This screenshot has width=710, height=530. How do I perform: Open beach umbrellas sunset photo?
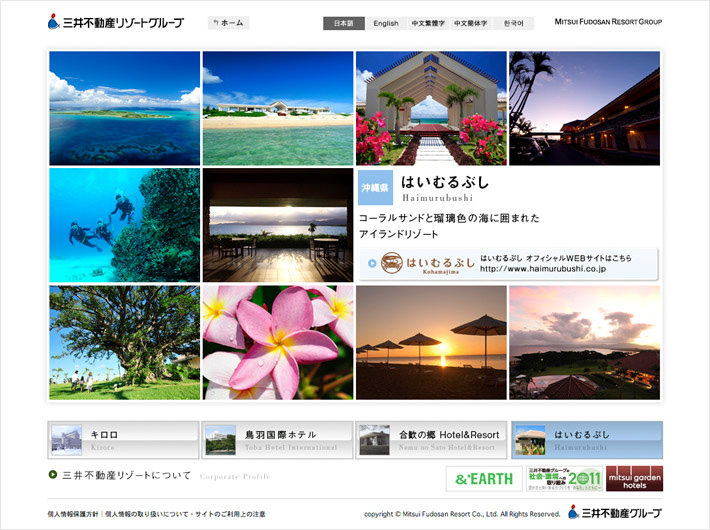[x=431, y=342]
